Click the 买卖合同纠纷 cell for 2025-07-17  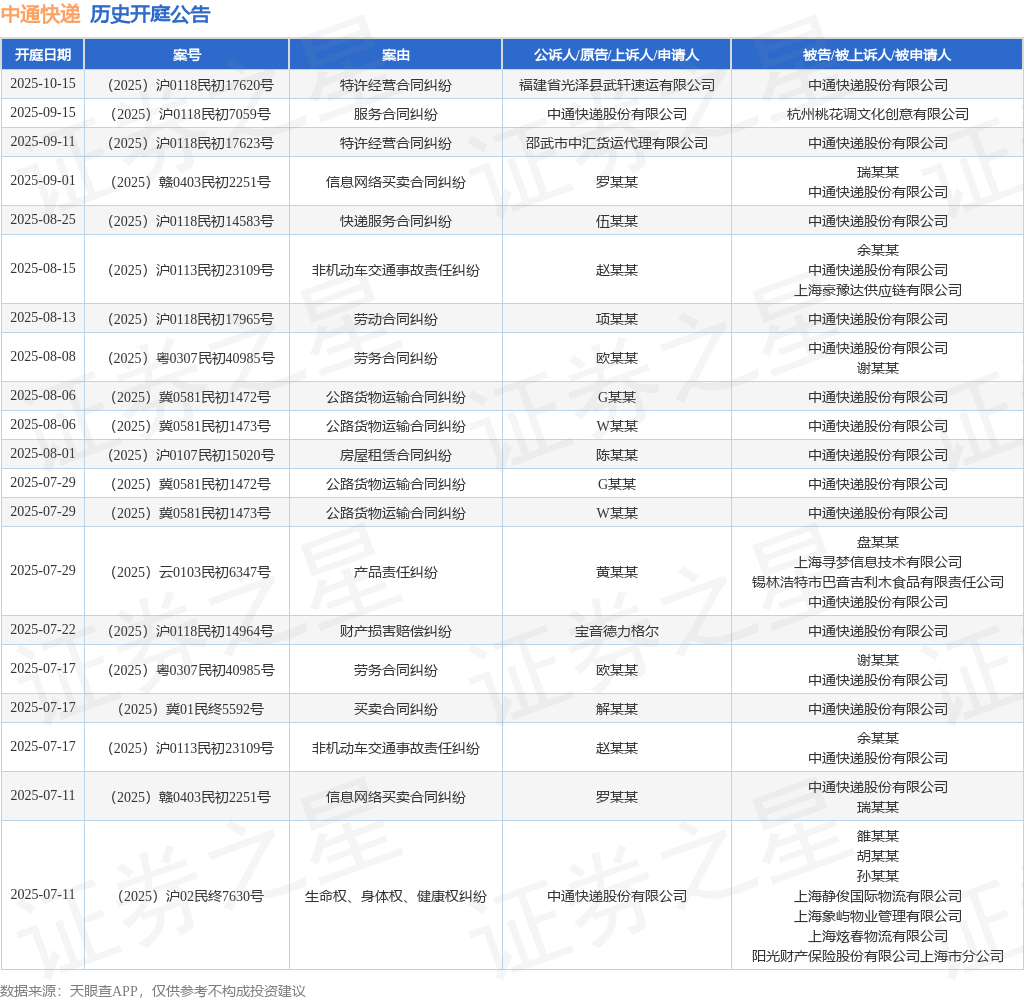point(396,709)
